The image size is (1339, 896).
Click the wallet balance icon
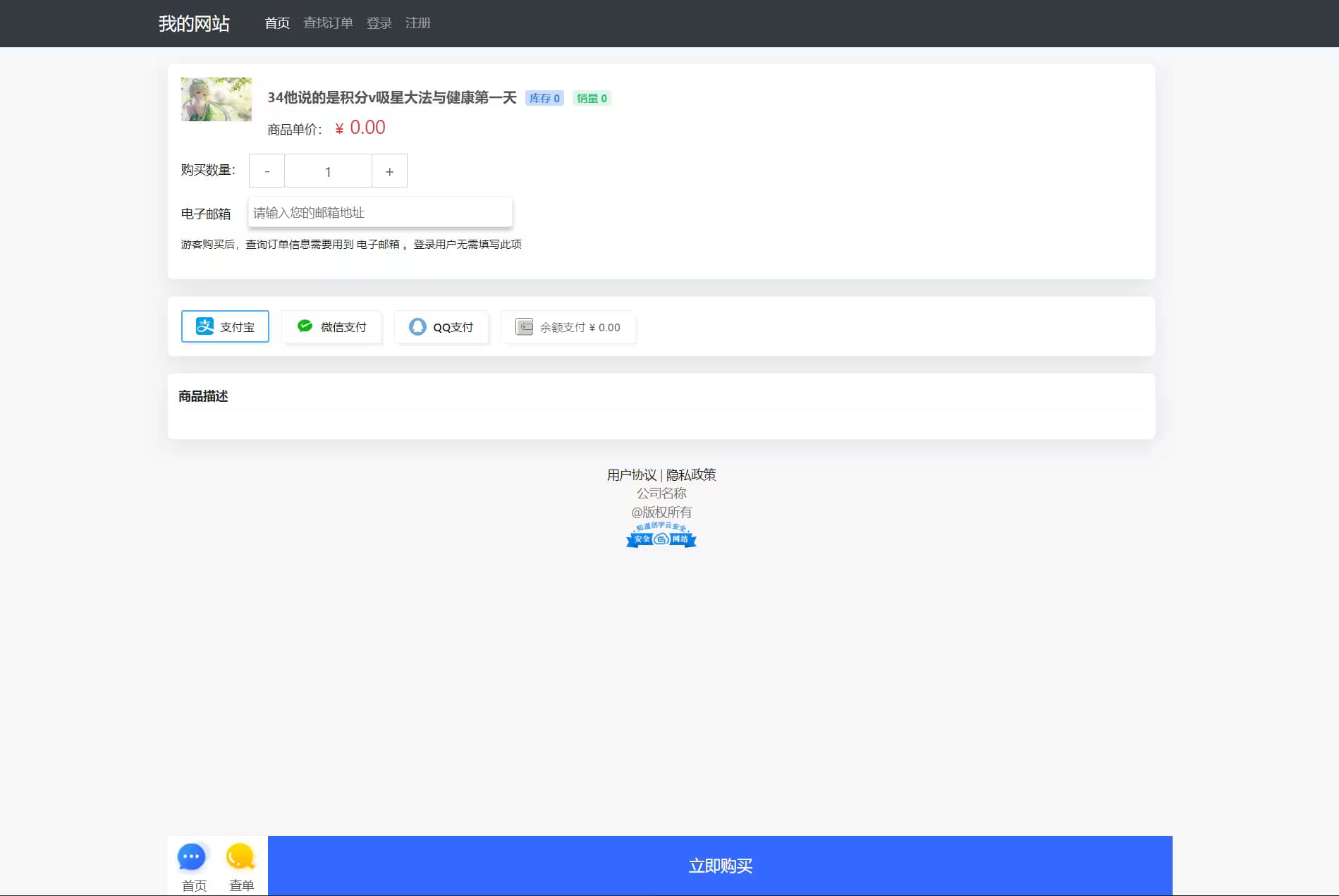coord(524,326)
